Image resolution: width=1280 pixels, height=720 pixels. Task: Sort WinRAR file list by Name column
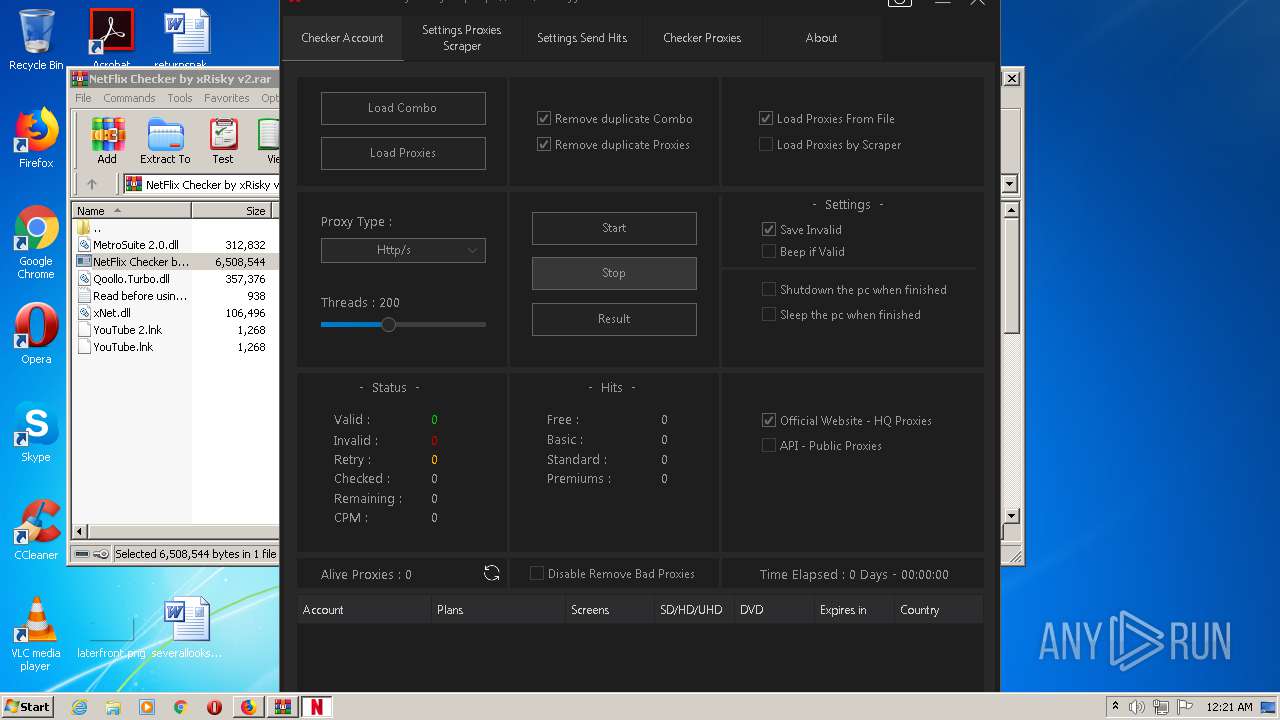pyautogui.click(x=132, y=210)
